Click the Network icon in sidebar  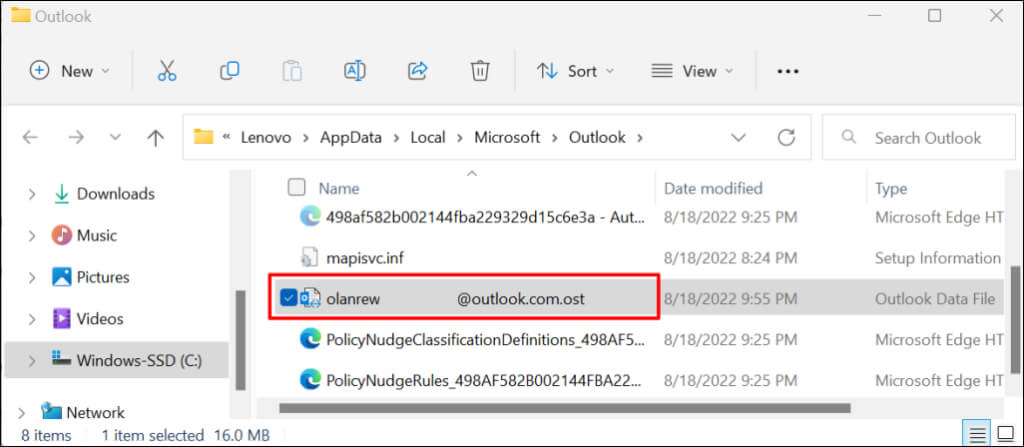[51, 412]
